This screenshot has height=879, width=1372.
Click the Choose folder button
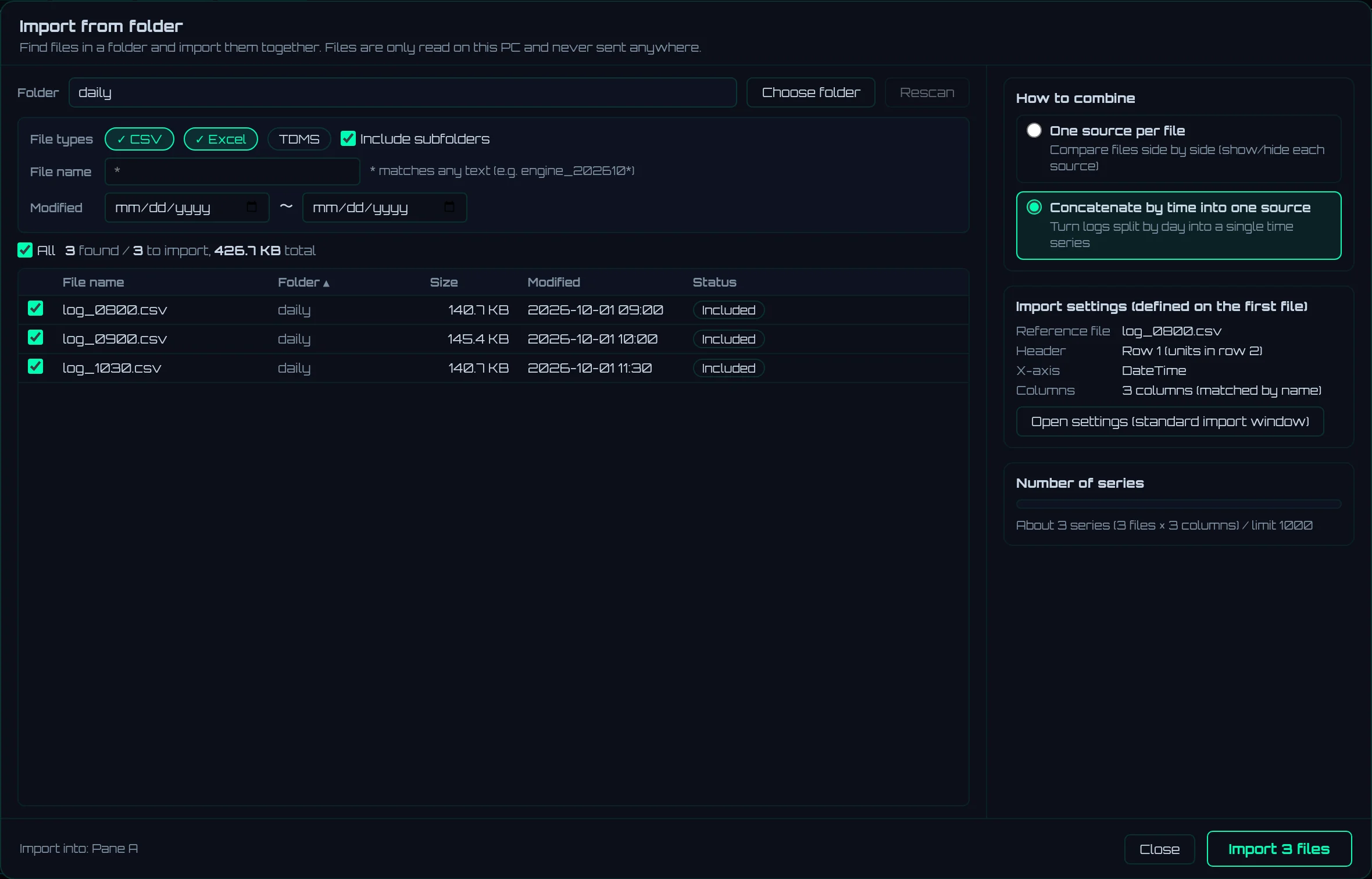pos(811,92)
